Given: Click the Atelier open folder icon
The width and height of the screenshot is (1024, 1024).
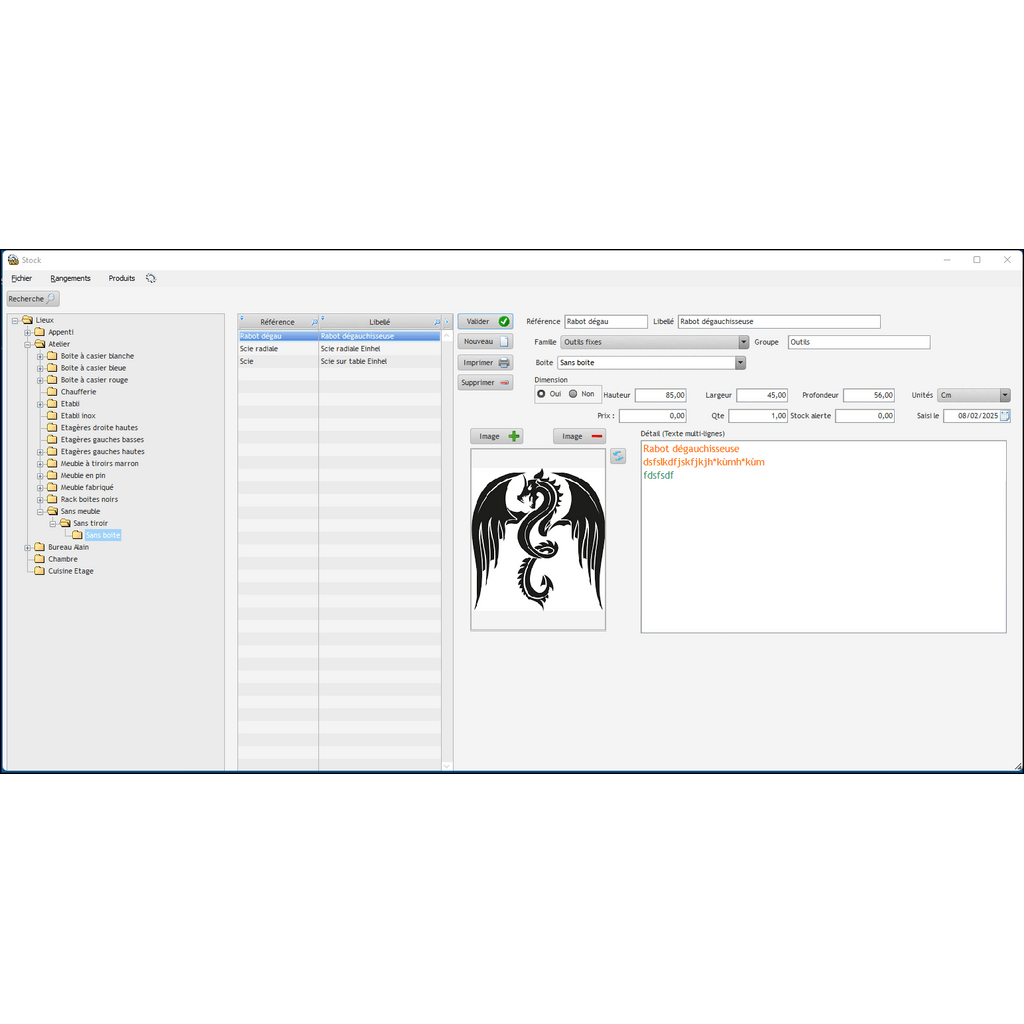Looking at the screenshot, I should click(x=40, y=344).
